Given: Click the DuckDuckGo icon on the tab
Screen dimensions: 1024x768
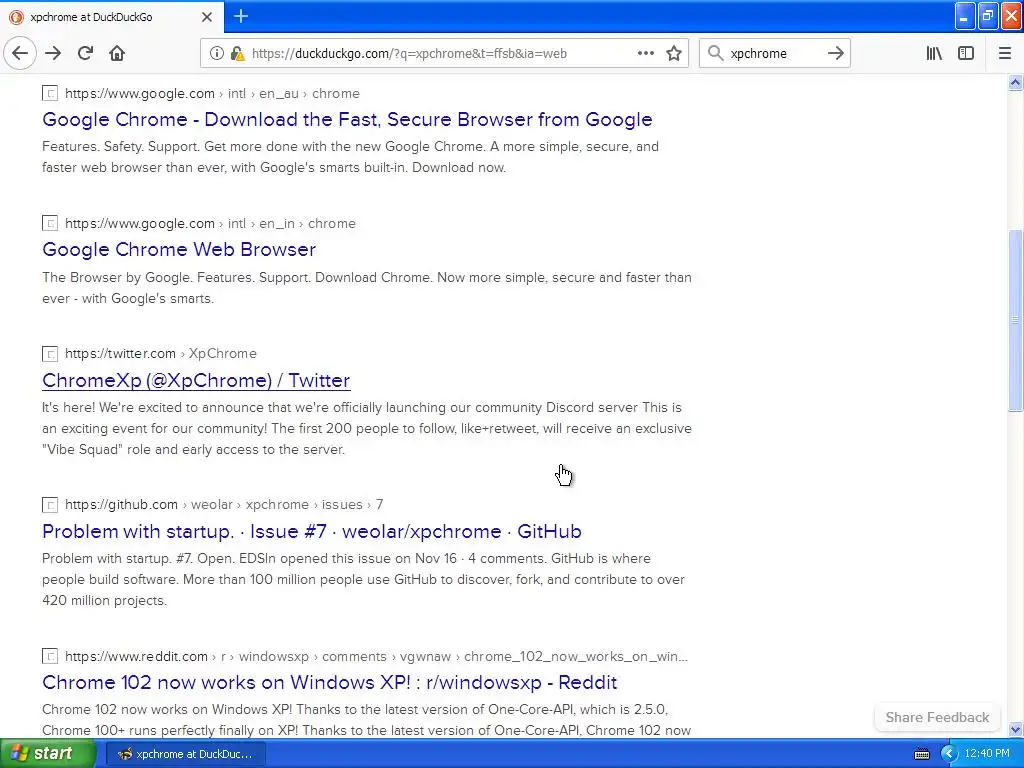Looking at the screenshot, I should tap(16, 17).
